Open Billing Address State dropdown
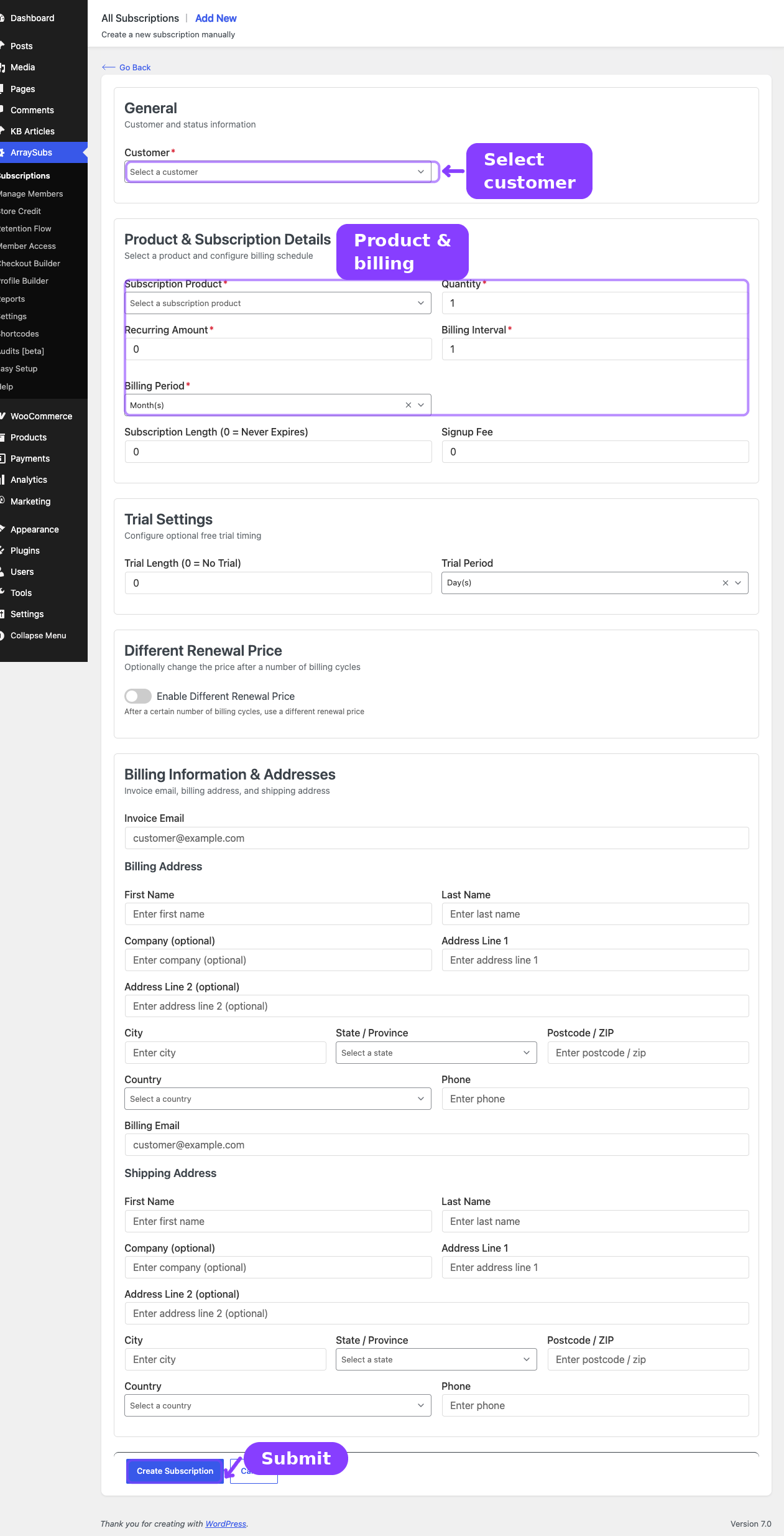The width and height of the screenshot is (784, 1536). [x=436, y=1053]
